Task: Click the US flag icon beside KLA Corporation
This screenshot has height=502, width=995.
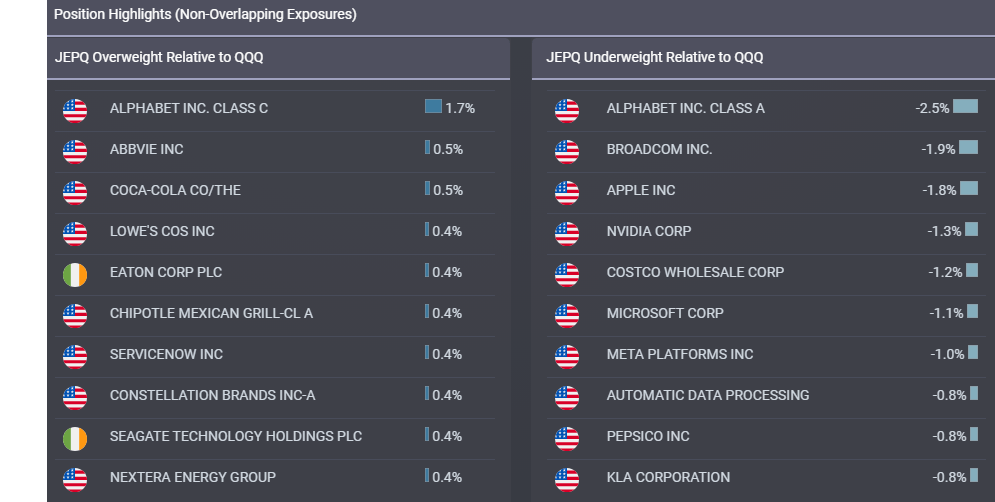Action: coord(567,480)
